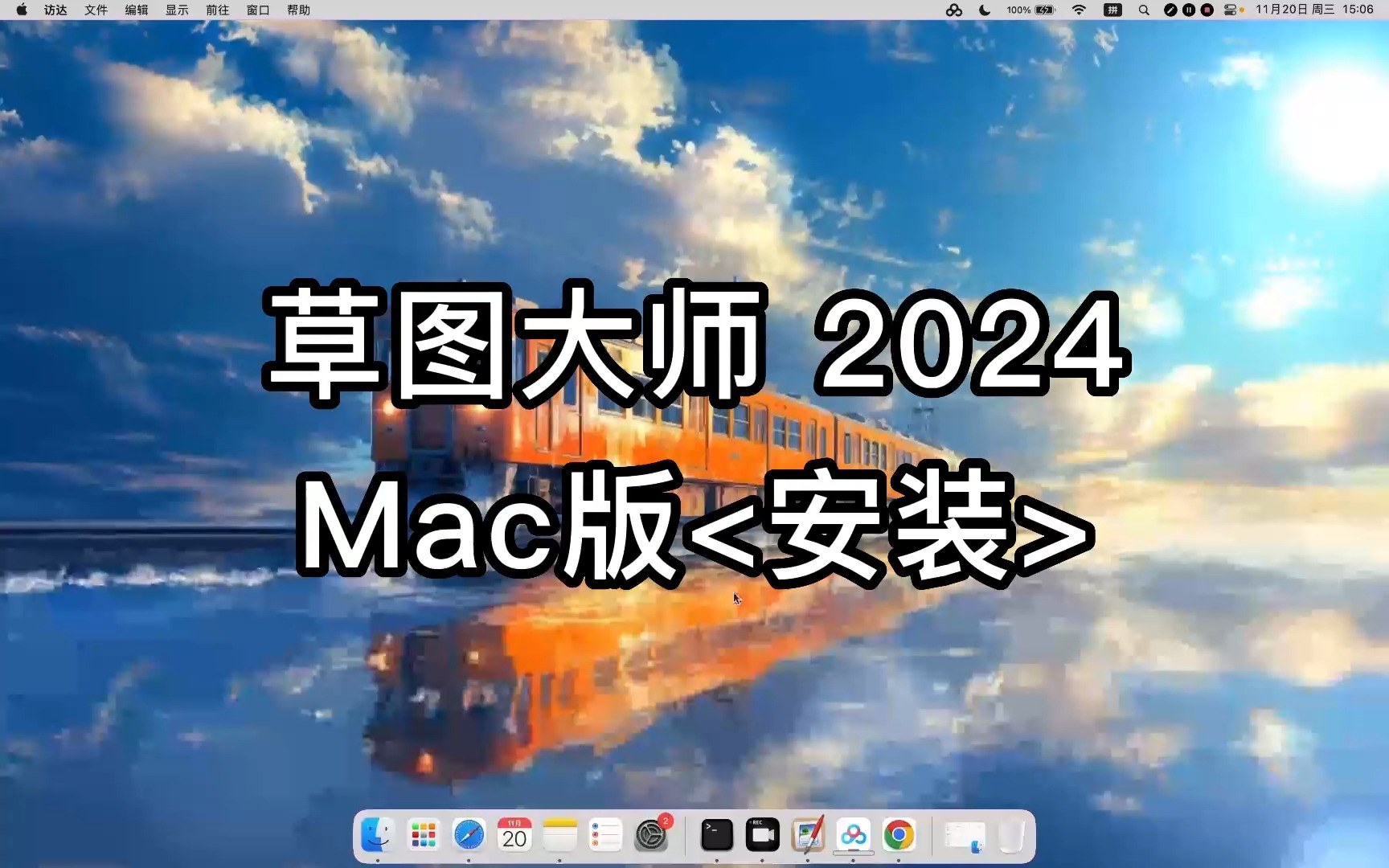Open Spotlight search in the menu bar
This screenshot has height=868, width=1389.
pyautogui.click(x=1143, y=10)
